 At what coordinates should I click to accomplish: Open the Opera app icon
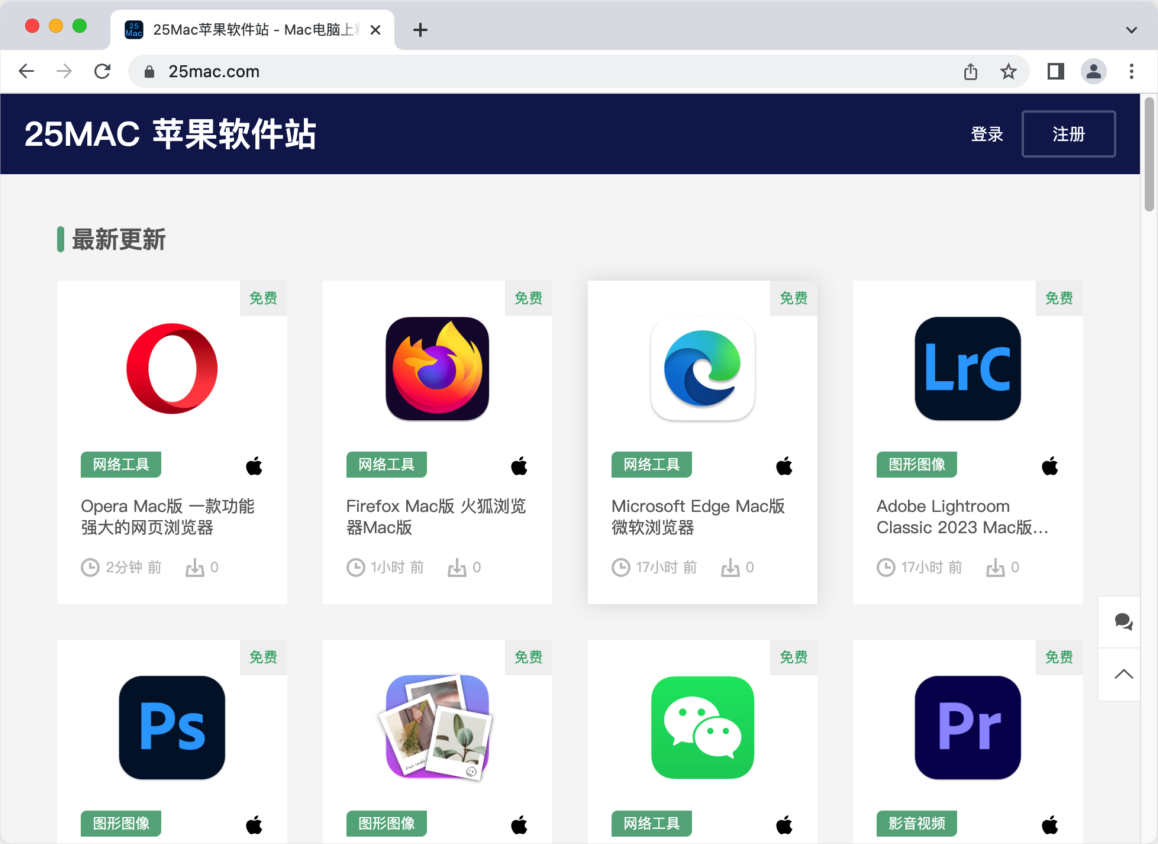click(x=172, y=368)
